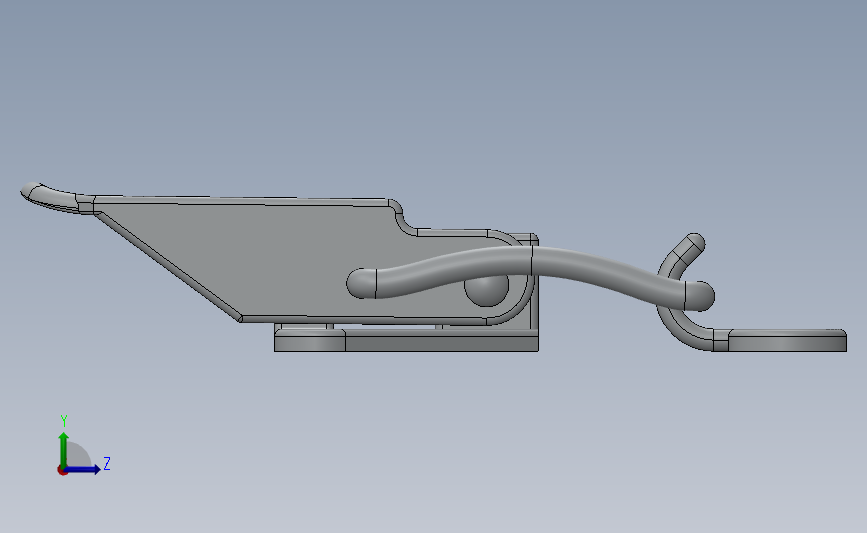Select the base mounting plate under the lever
The width and height of the screenshot is (867, 533).
[x=406, y=340]
